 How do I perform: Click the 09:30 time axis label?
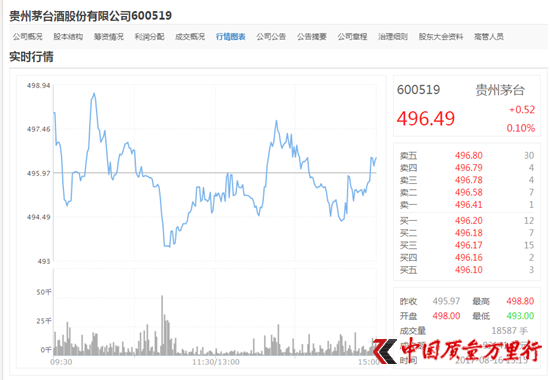[61, 362]
